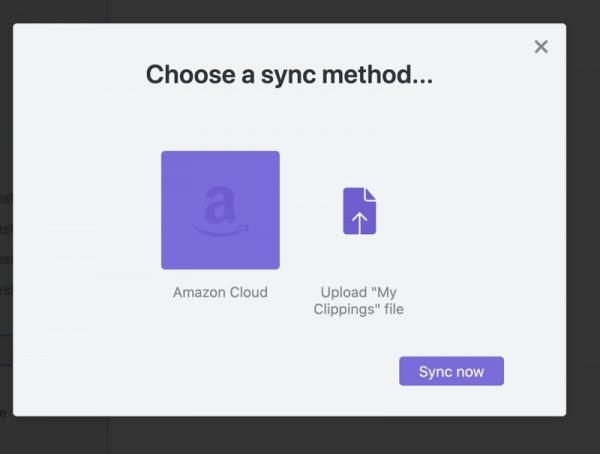The width and height of the screenshot is (600, 454).
Task: Choose the upload file document icon
Action: pos(359,211)
